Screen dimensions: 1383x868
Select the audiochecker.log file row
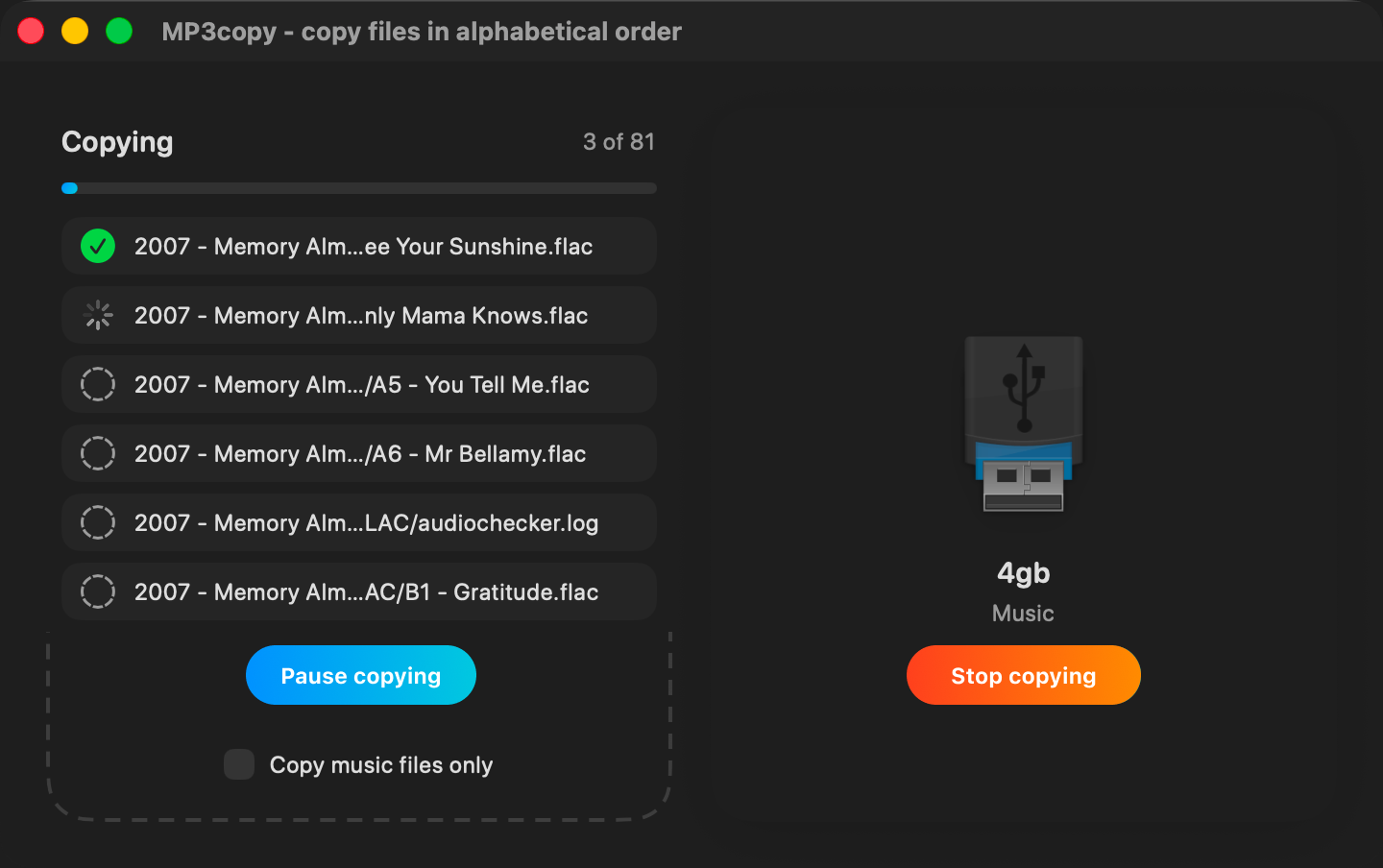point(359,522)
